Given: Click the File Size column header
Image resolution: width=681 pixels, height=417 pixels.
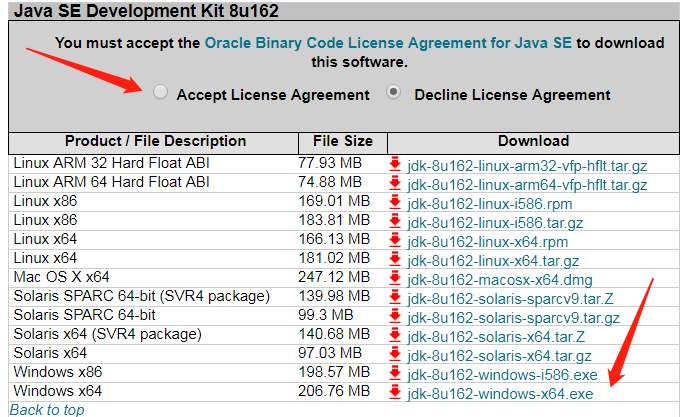Looking at the screenshot, I should click(343, 141).
